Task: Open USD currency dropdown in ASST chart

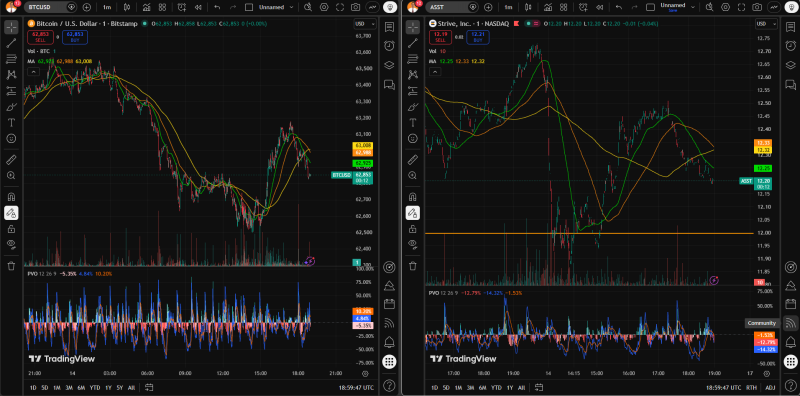Action: (766, 24)
